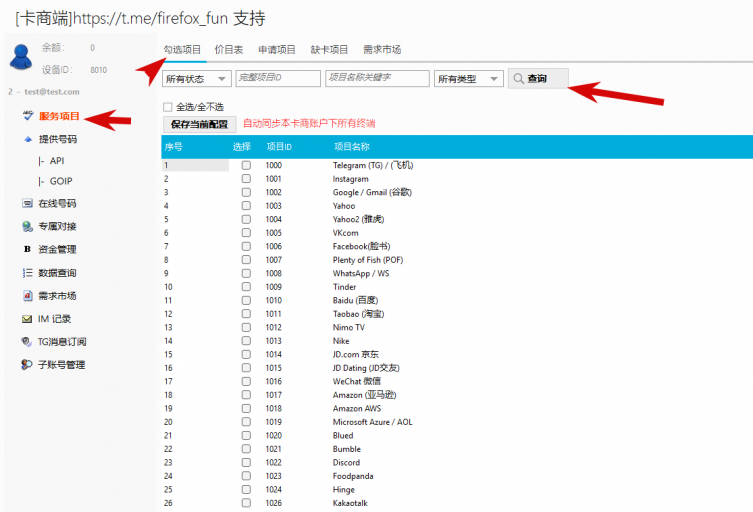
Task: Open 数据查询 in the sidebar
Action: point(57,273)
